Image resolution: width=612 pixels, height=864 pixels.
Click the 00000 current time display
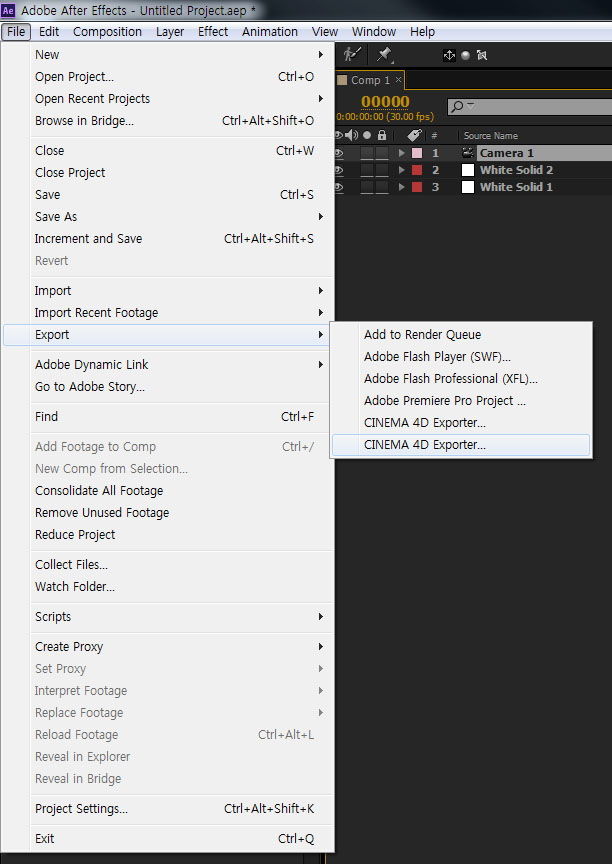(385, 102)
